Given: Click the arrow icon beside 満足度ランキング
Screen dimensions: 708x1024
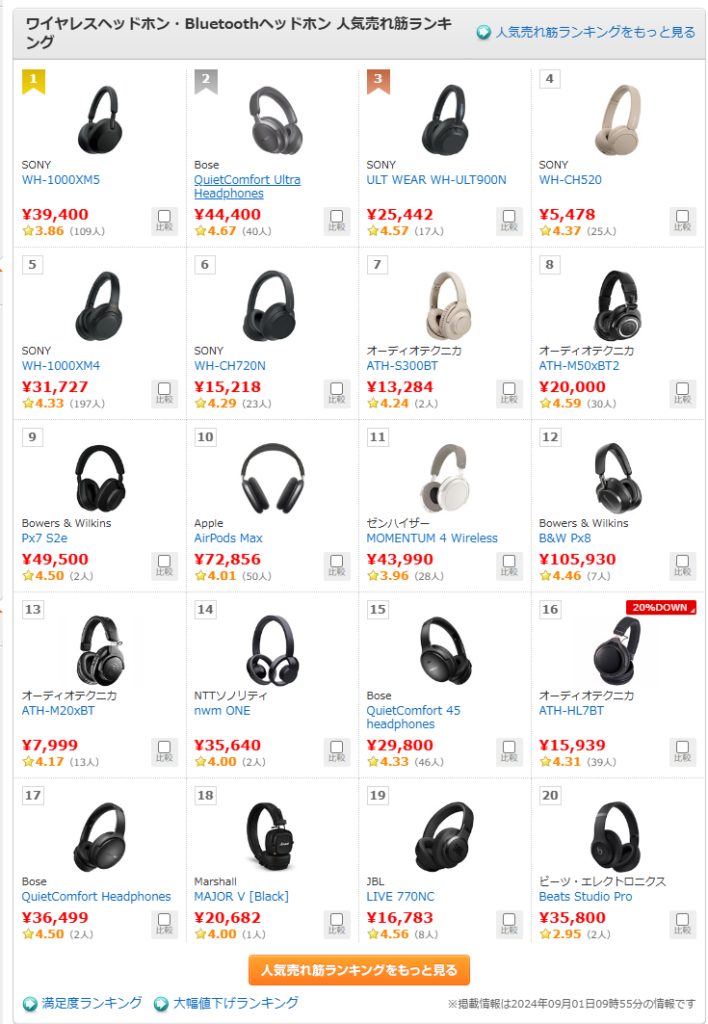Looking at the screenshot, I should coord(30,1004).
